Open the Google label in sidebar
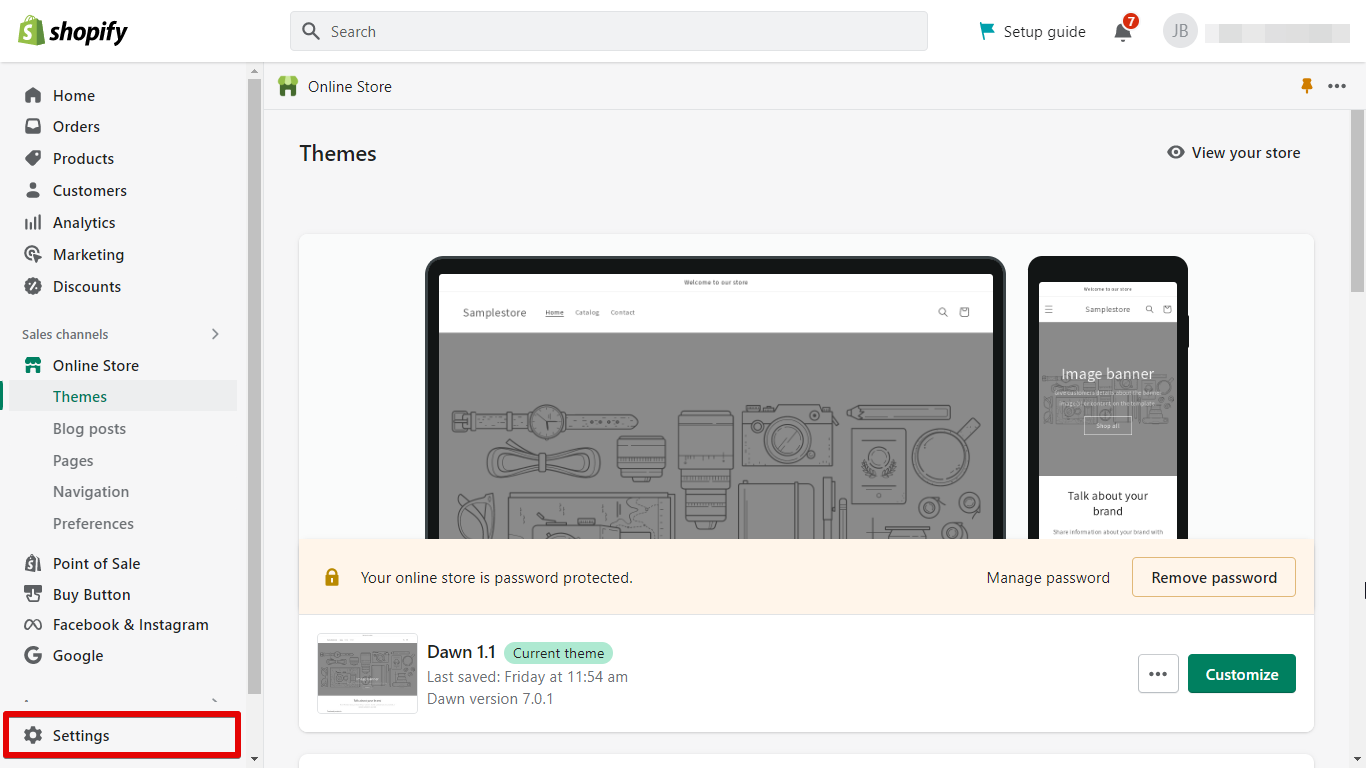This screenshot has height=768, width=1366. (x=78, y=656)
